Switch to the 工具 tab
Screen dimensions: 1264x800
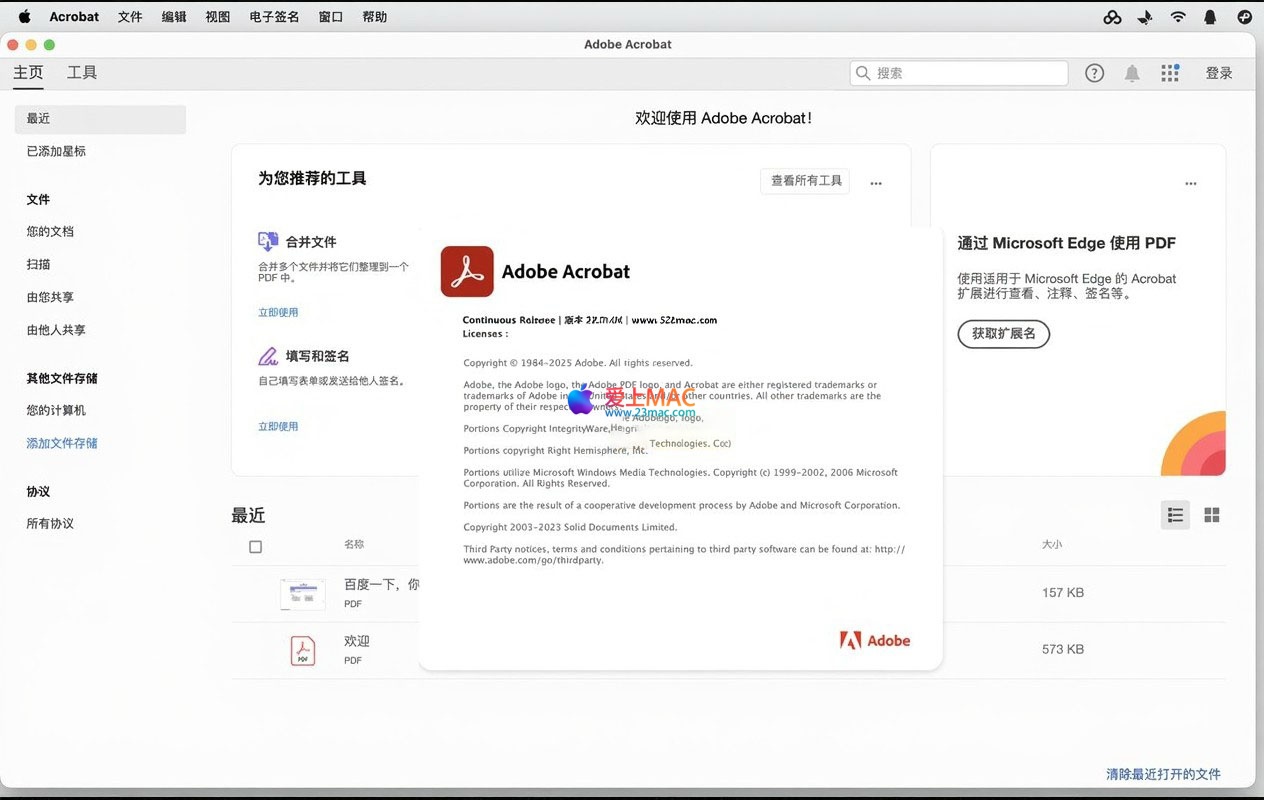pos(82,73)
